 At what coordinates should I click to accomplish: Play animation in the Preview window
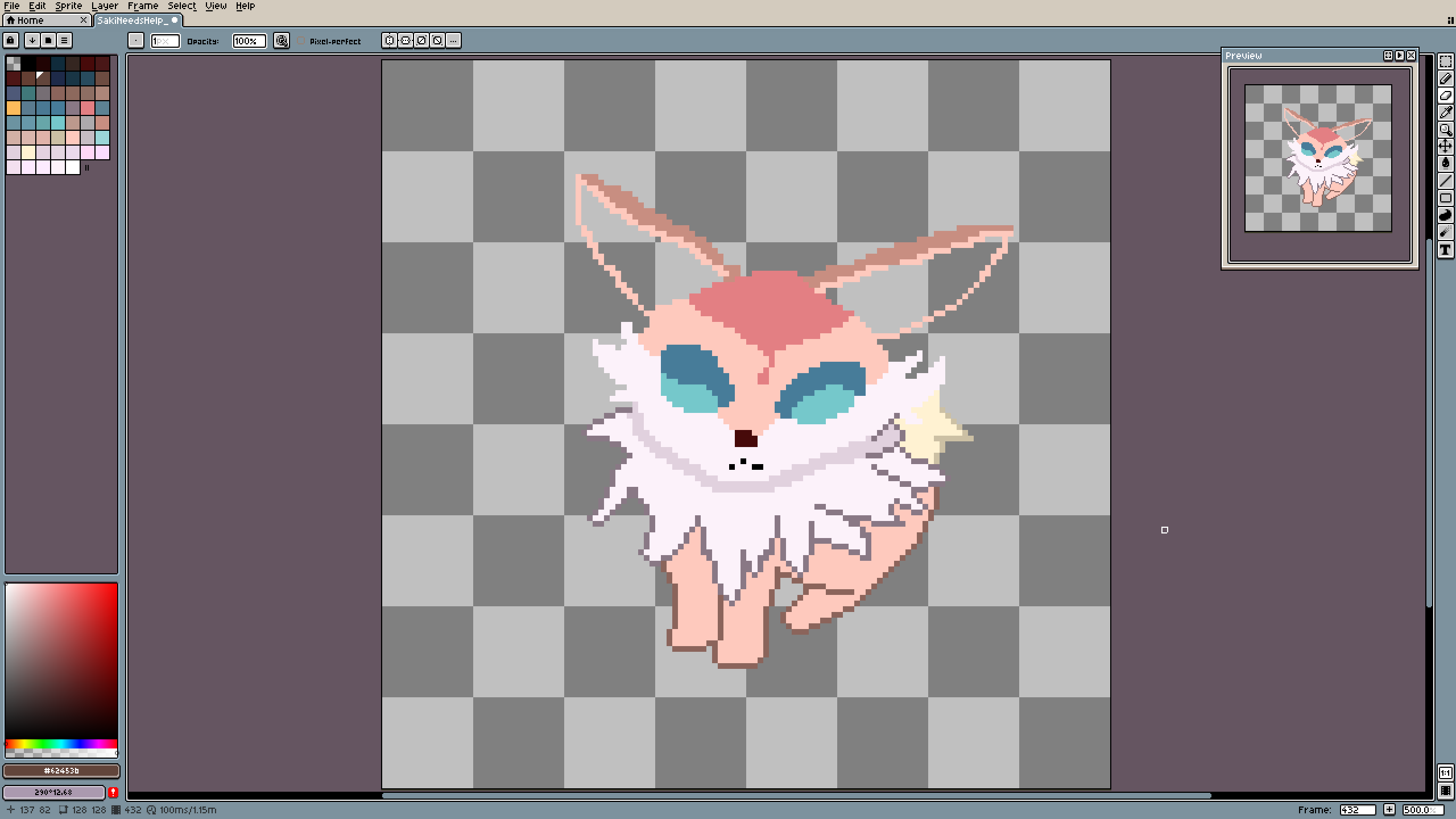[1400, 56]
